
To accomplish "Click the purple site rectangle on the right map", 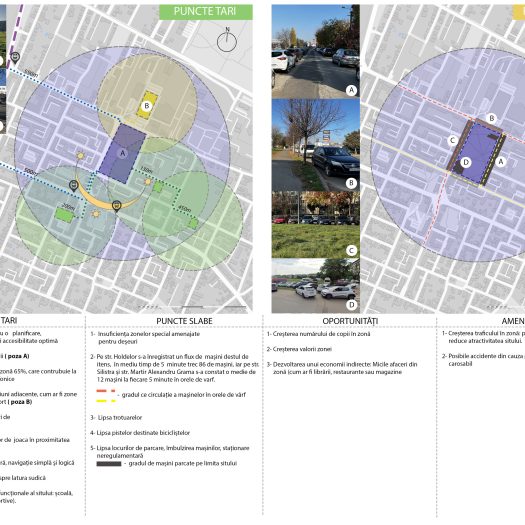I will click(x=477, y=152).
